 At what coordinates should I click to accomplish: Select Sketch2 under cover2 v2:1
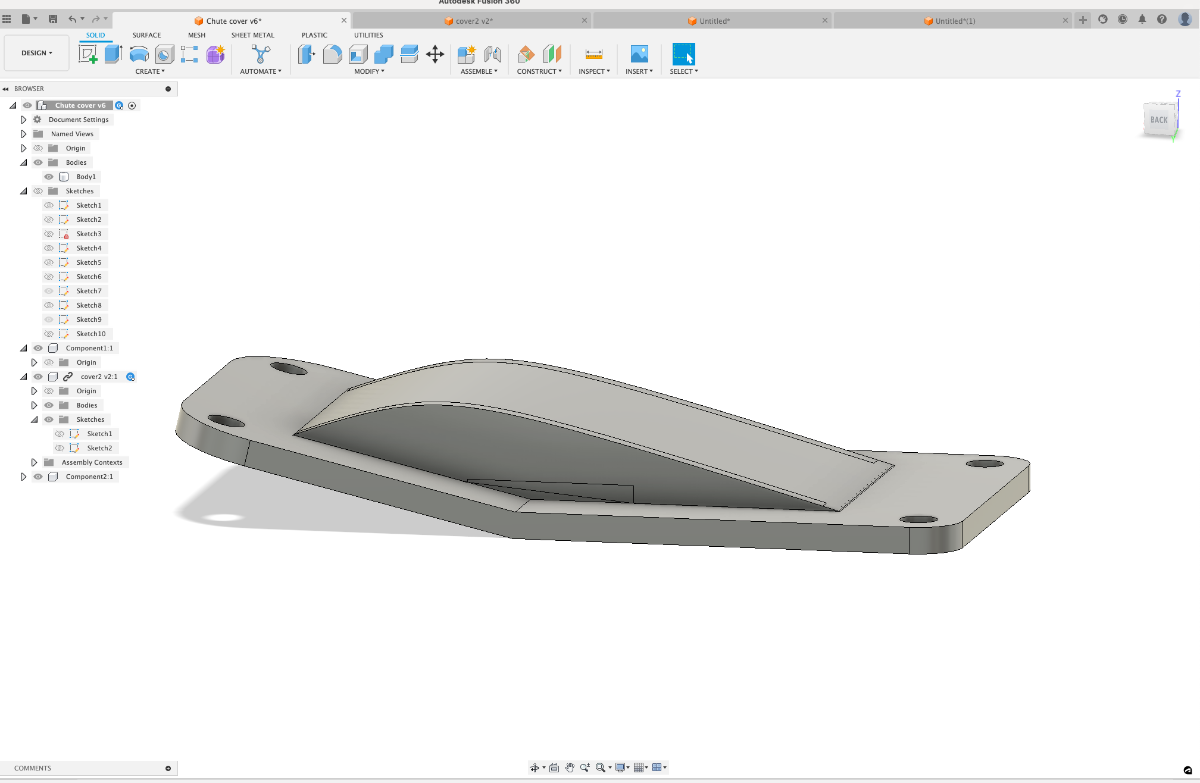pyautogui.click(x=99, y=448)
